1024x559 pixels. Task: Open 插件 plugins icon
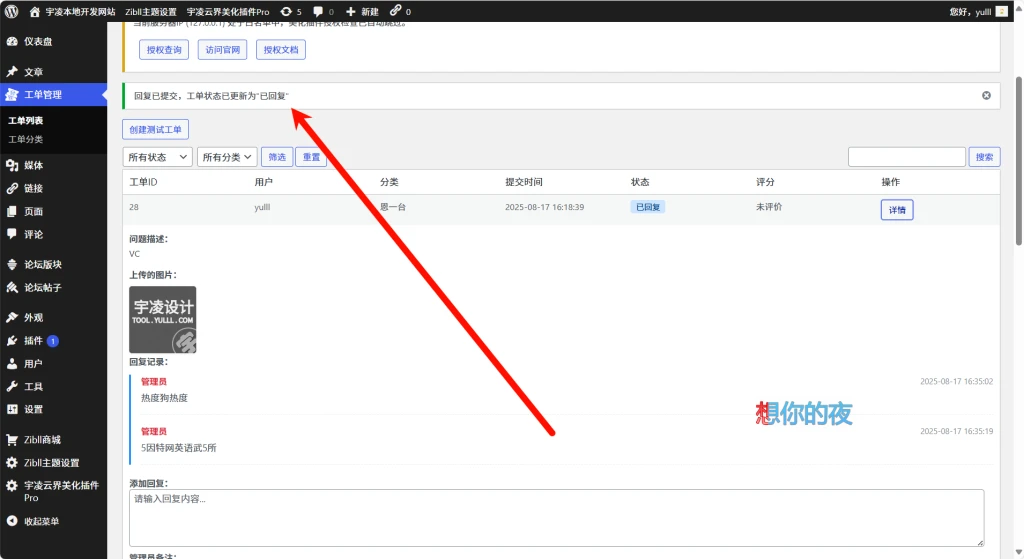click(x=12, y=340)
